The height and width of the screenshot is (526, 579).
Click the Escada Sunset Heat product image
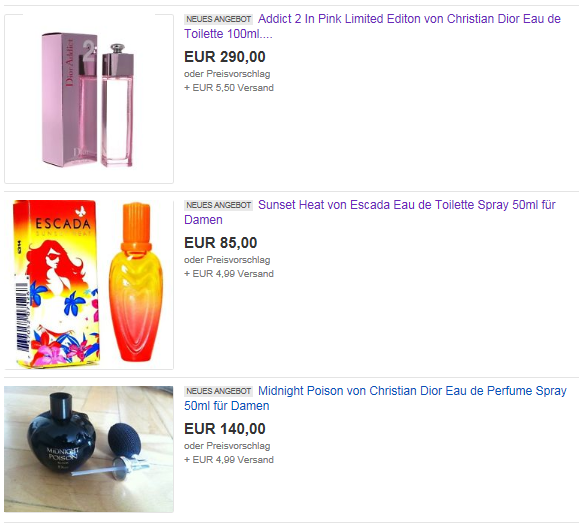89,284
